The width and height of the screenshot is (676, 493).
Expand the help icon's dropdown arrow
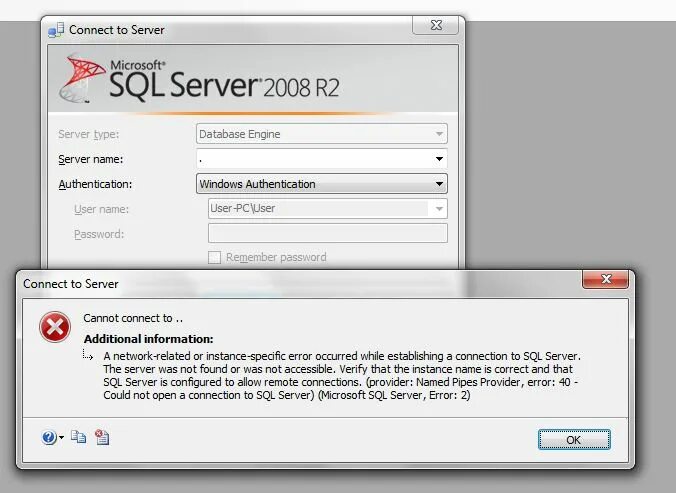(x=61, y=437)
